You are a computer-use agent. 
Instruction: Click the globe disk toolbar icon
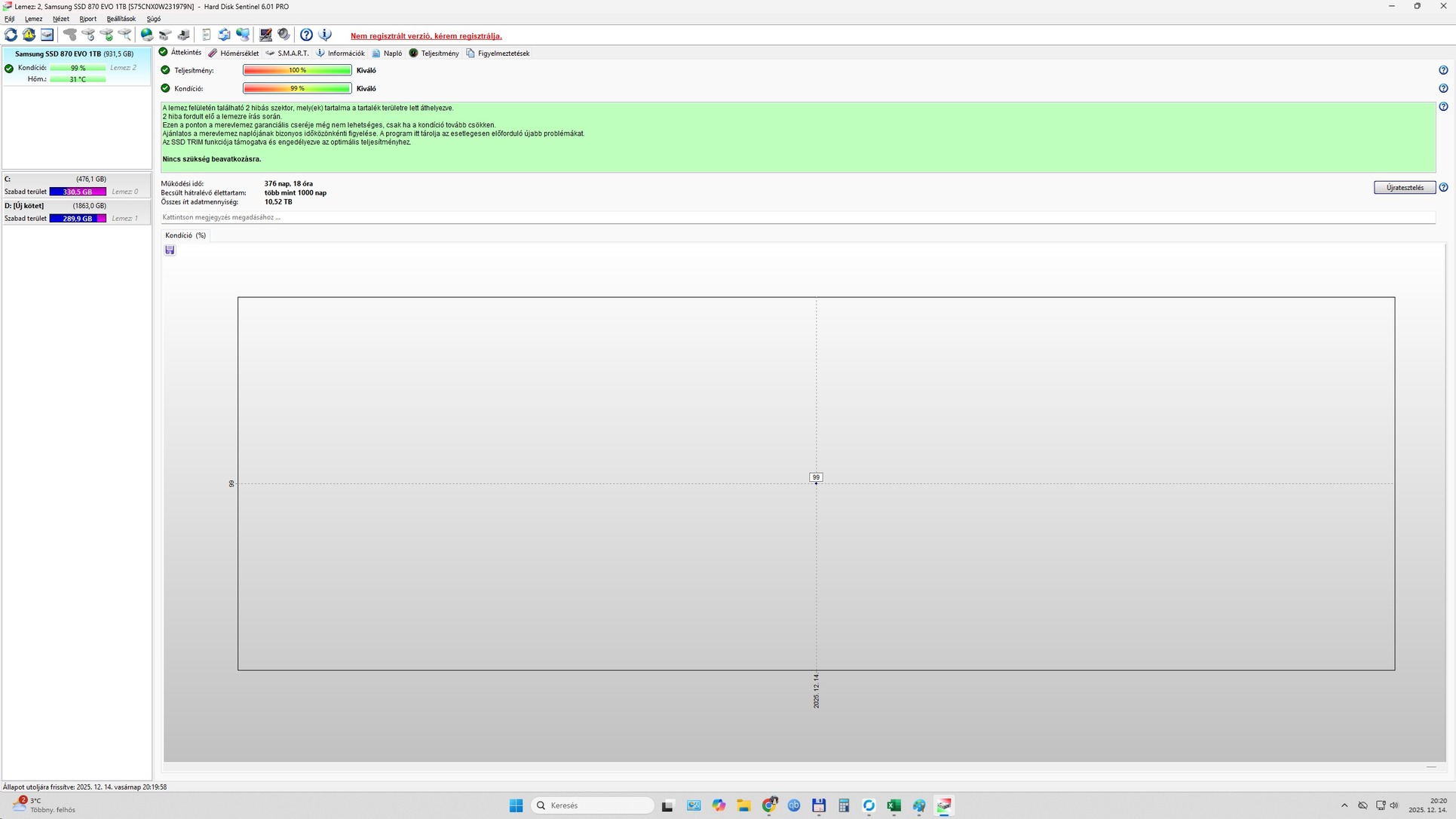[x=147, y=35]
